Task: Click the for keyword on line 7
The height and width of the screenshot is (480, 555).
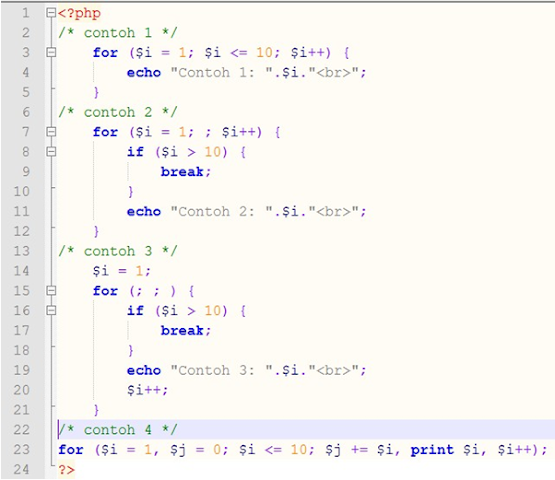Action: pyautogui.click(x=105, y=132)
